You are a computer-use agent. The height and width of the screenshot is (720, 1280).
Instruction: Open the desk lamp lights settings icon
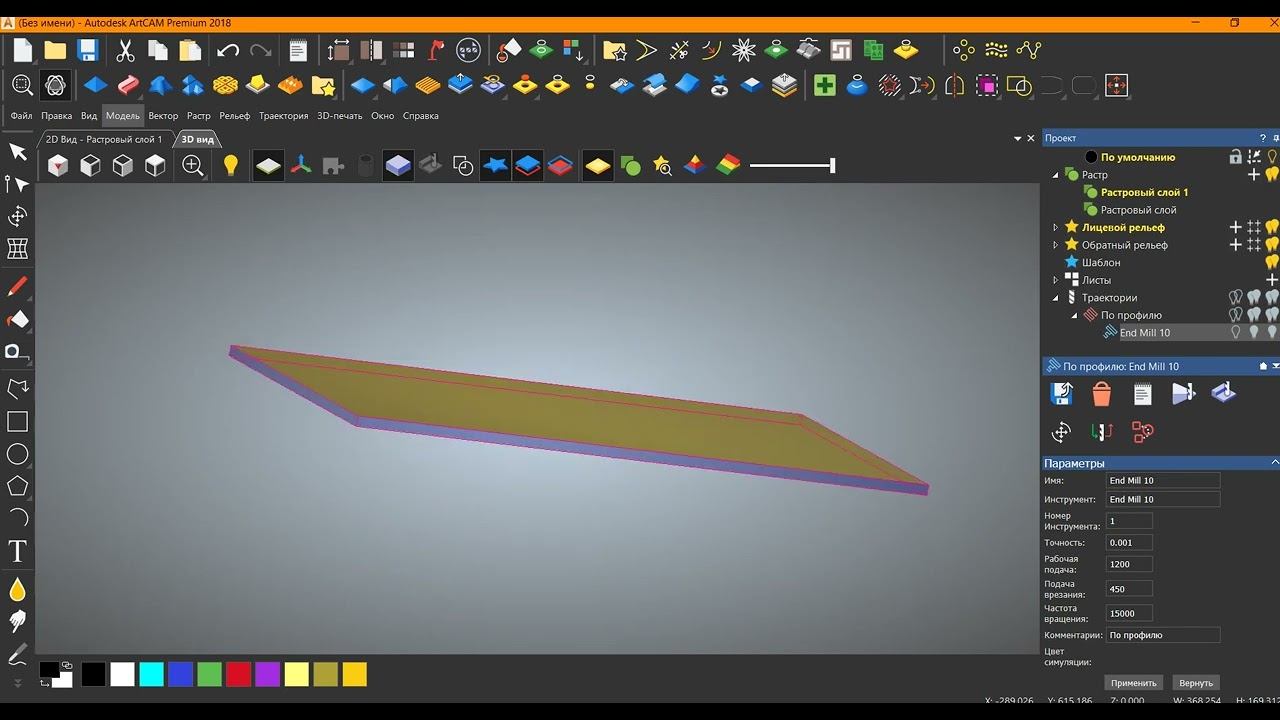pos(436,50)
